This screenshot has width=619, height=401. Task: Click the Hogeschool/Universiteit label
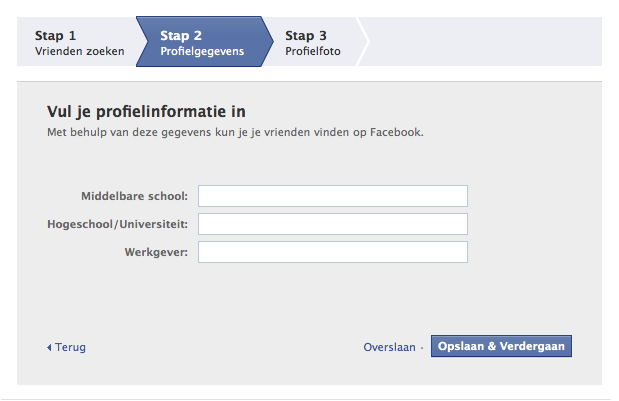[118, 224]
